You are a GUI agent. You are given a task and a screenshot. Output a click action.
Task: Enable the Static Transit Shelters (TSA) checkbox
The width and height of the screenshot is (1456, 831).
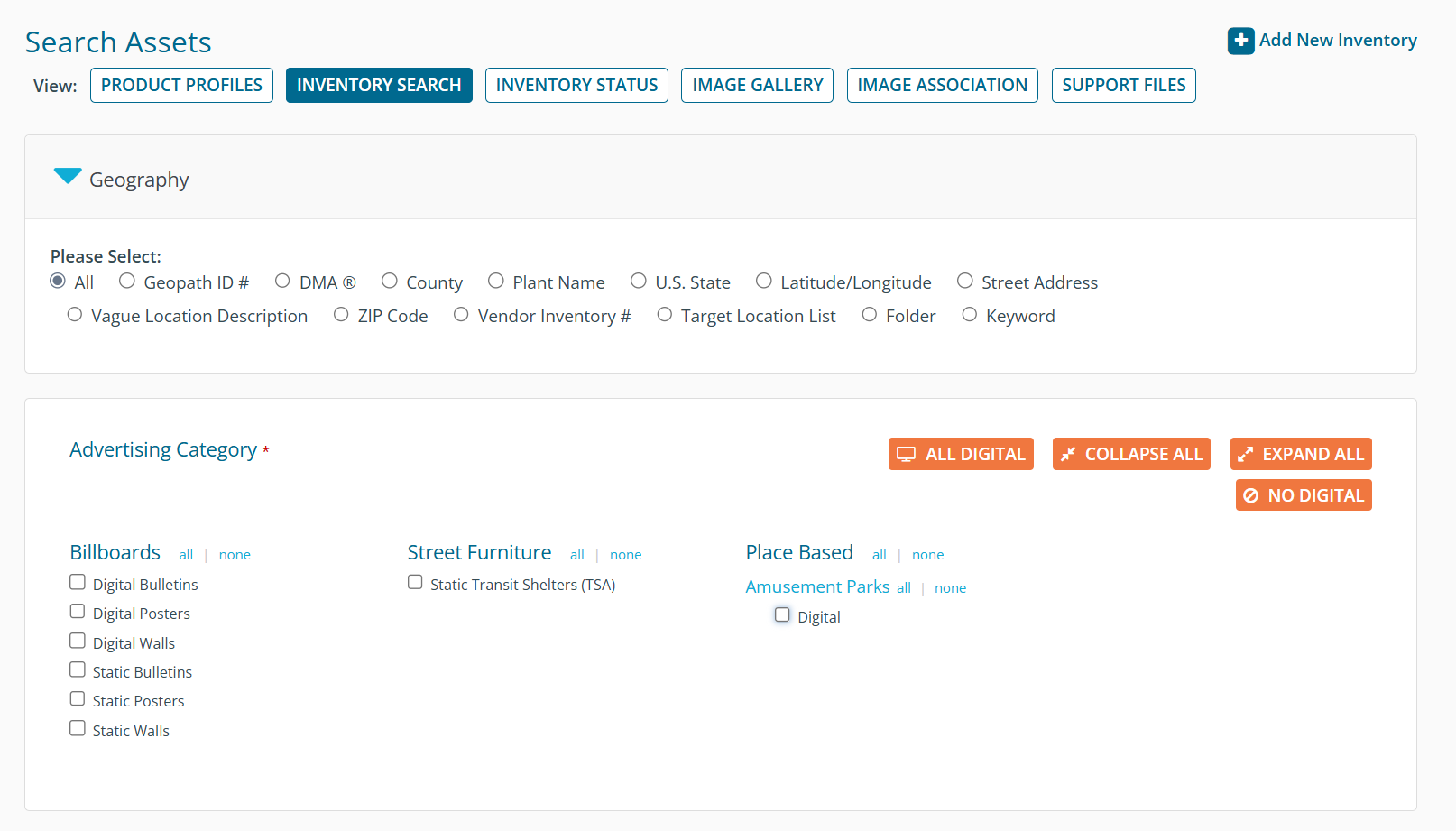point(415,583)
